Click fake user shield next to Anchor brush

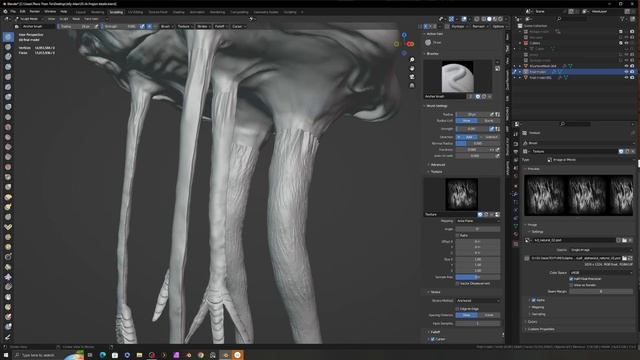pyautogui.click(x=478, y=97)
